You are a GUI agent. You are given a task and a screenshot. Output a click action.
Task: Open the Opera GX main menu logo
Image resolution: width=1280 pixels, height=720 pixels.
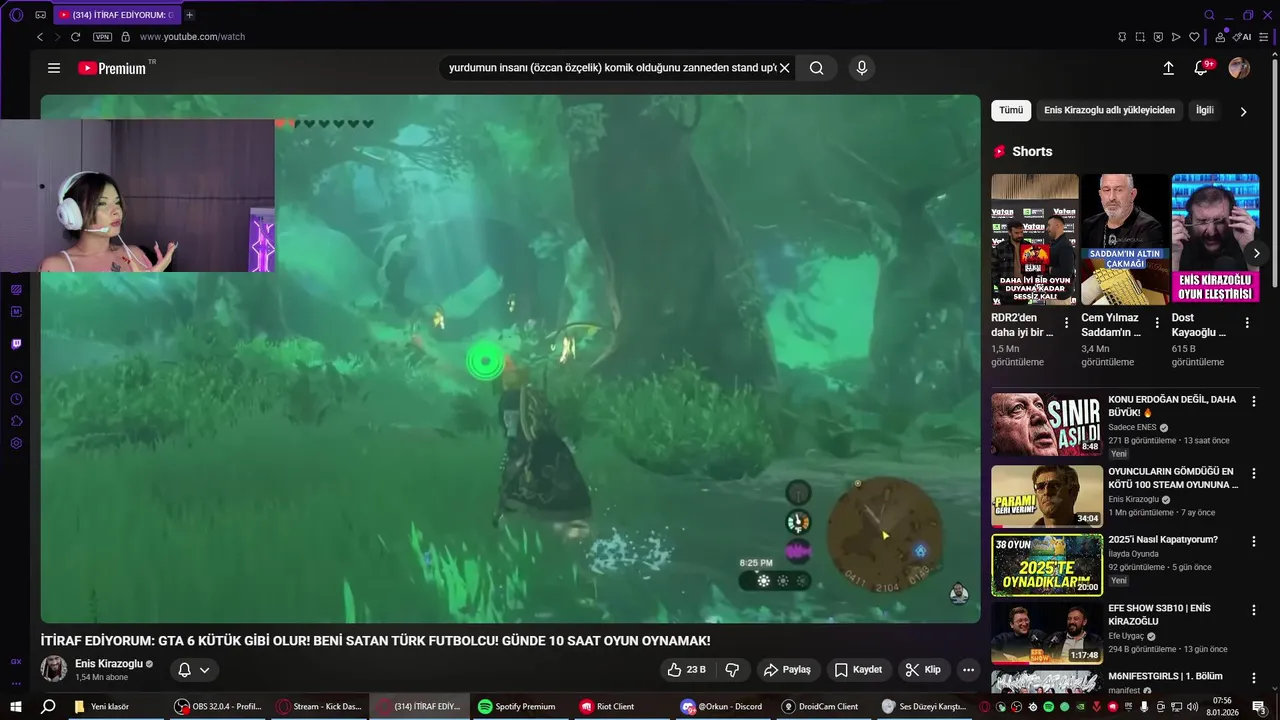point(16,15)
